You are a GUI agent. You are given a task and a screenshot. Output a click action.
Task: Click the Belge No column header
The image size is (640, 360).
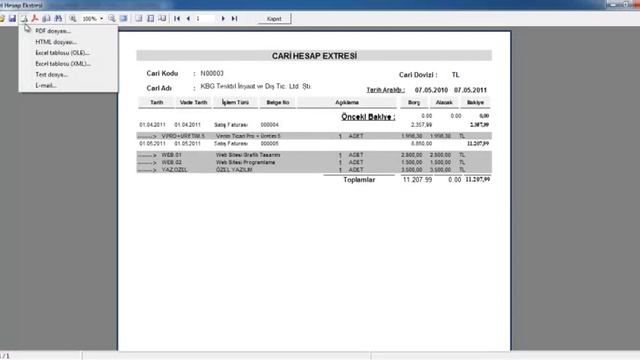278,102
